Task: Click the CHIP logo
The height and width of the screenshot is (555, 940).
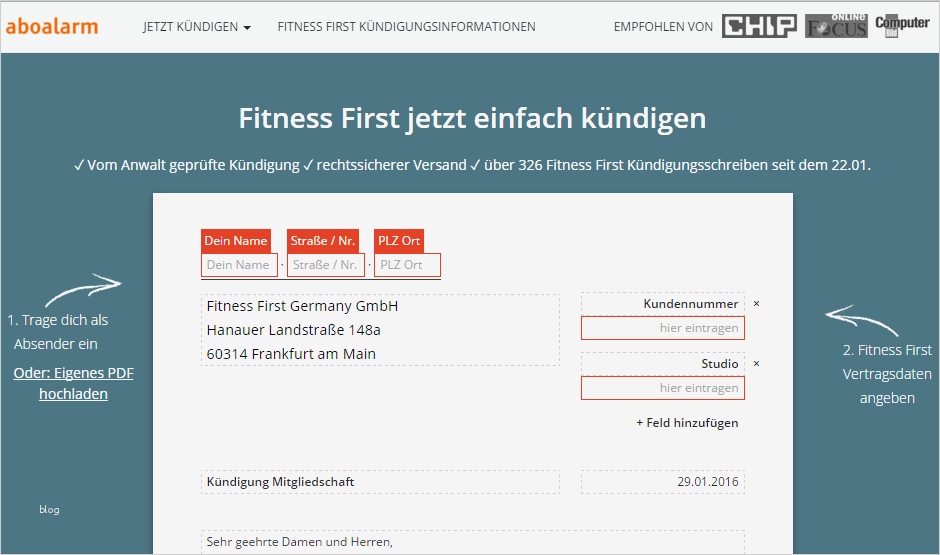Action: (x=759, y=26)
